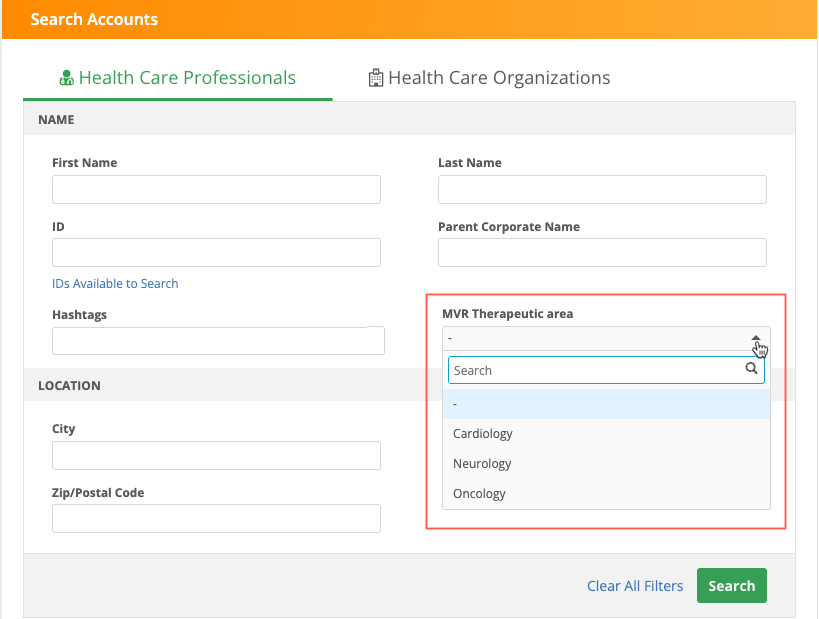Click the Clear All Filters link

[635, 586]
